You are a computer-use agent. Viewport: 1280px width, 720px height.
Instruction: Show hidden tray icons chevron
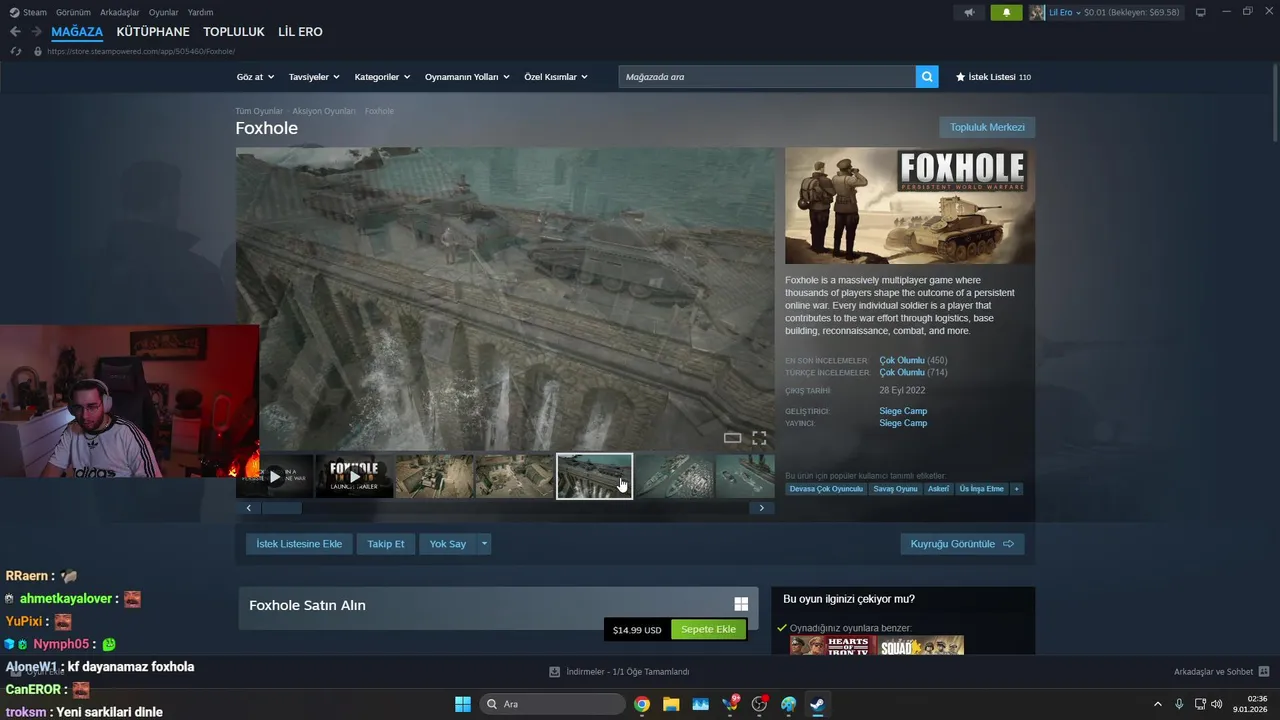(x=1158, y=704)
